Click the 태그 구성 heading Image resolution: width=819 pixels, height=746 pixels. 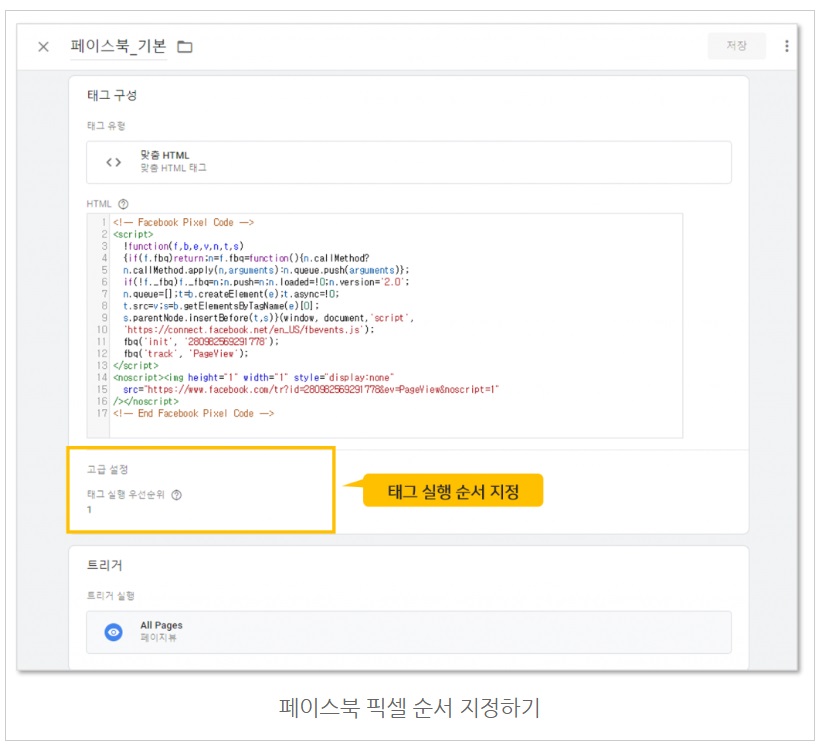112,96
